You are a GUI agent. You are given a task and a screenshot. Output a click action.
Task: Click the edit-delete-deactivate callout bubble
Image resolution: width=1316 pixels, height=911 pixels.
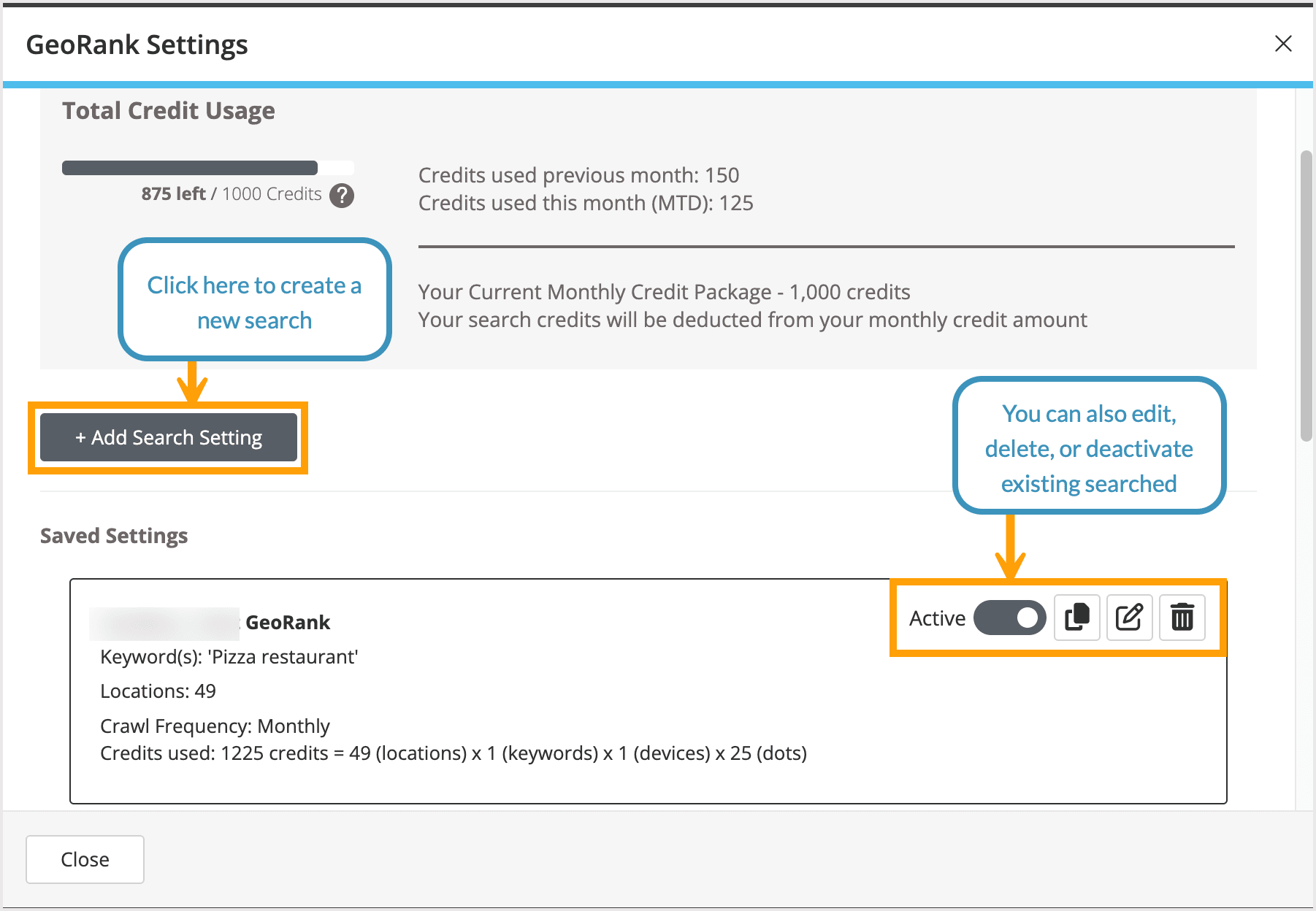[x=1089, y=447]
